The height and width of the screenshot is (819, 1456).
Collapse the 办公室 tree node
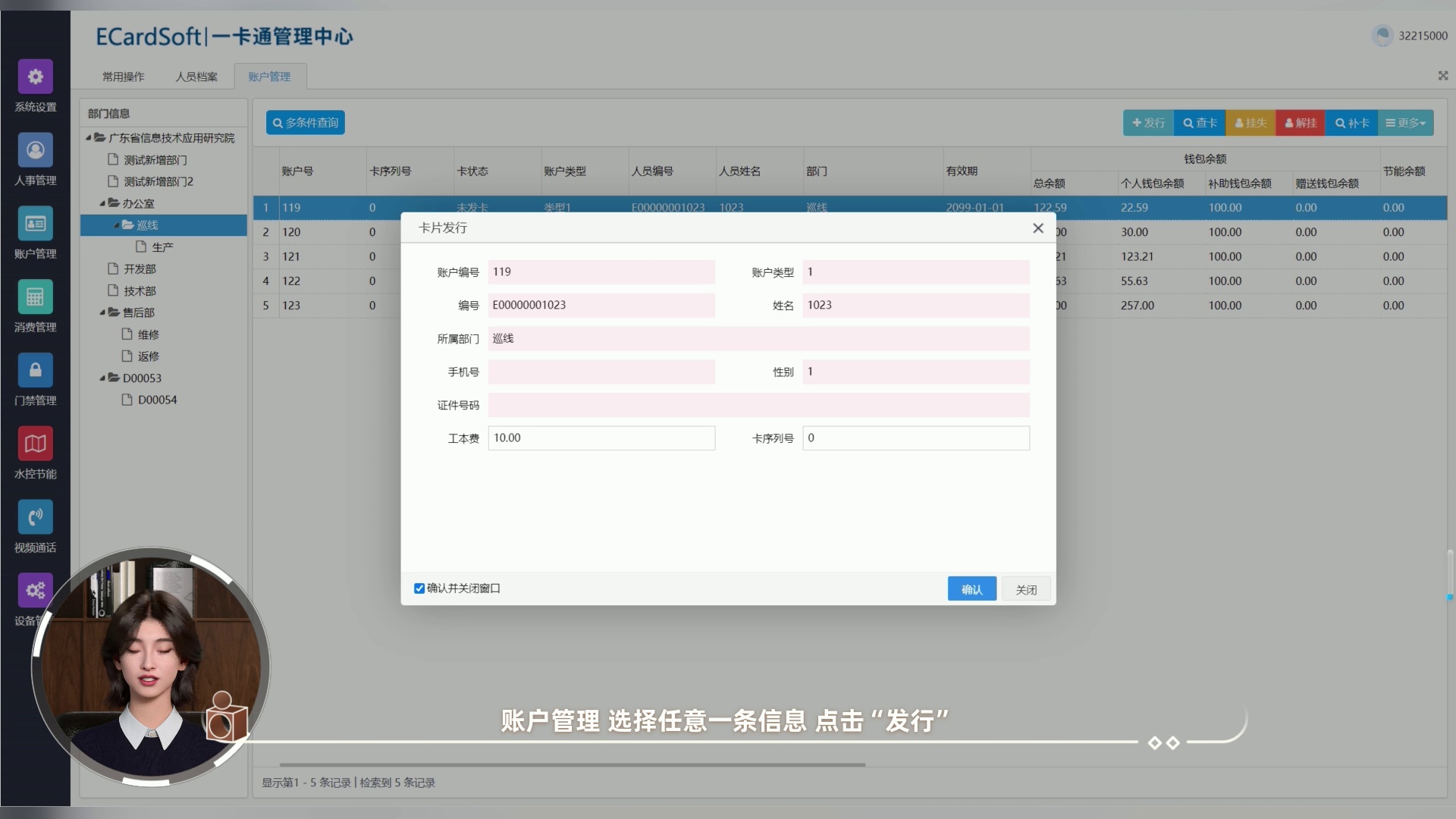102,203
